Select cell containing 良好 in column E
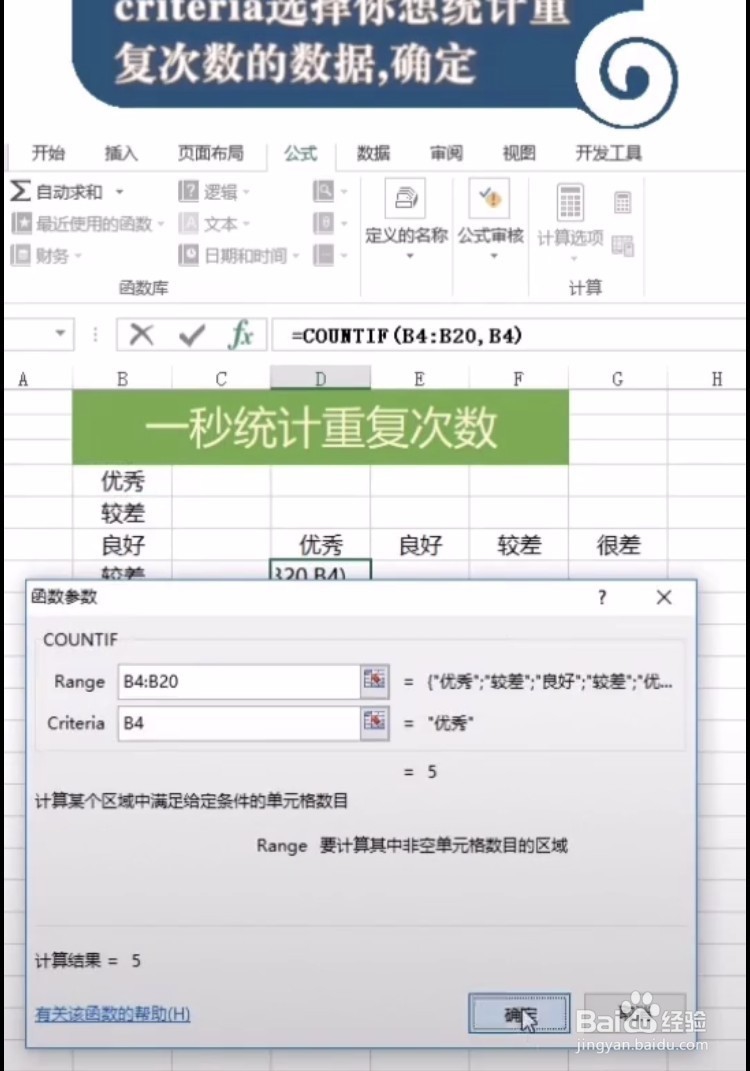Screen dimensions: 750x1071 click(419, 545)
